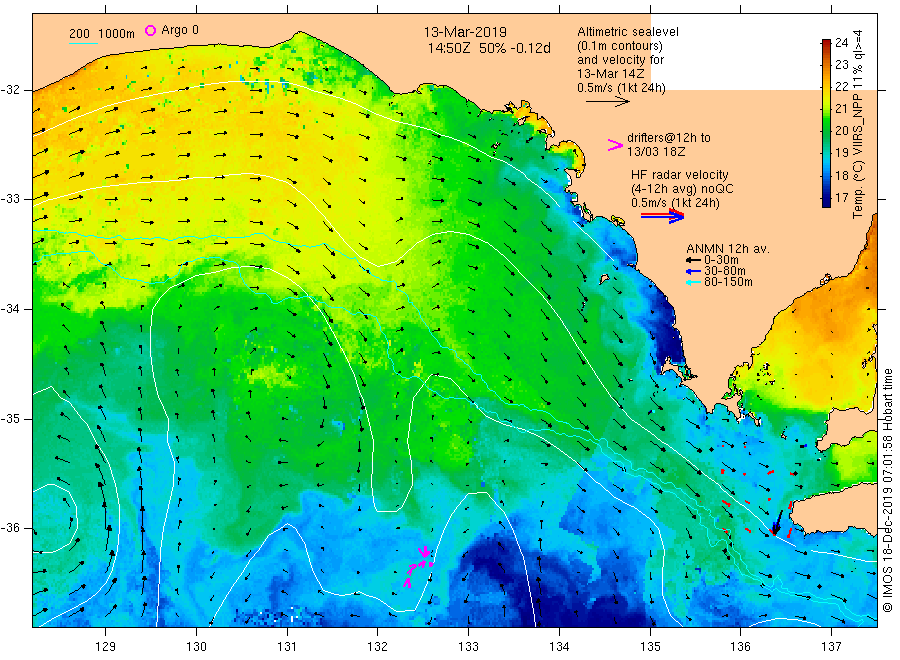Click the red and blue HF radar arrow
Screen dimensions: 900x660
662,216
